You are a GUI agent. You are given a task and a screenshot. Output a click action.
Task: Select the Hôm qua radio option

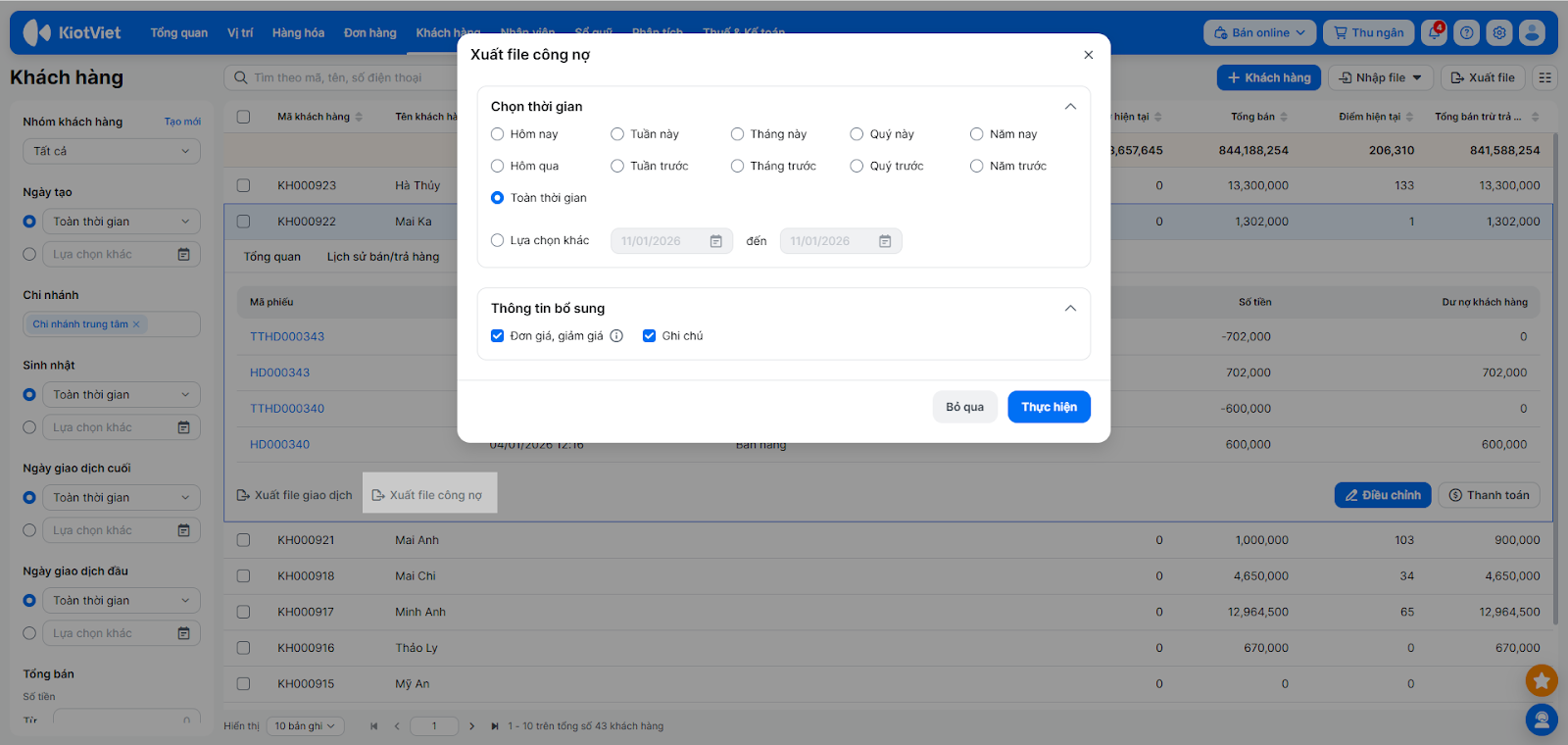pos(497,167)
